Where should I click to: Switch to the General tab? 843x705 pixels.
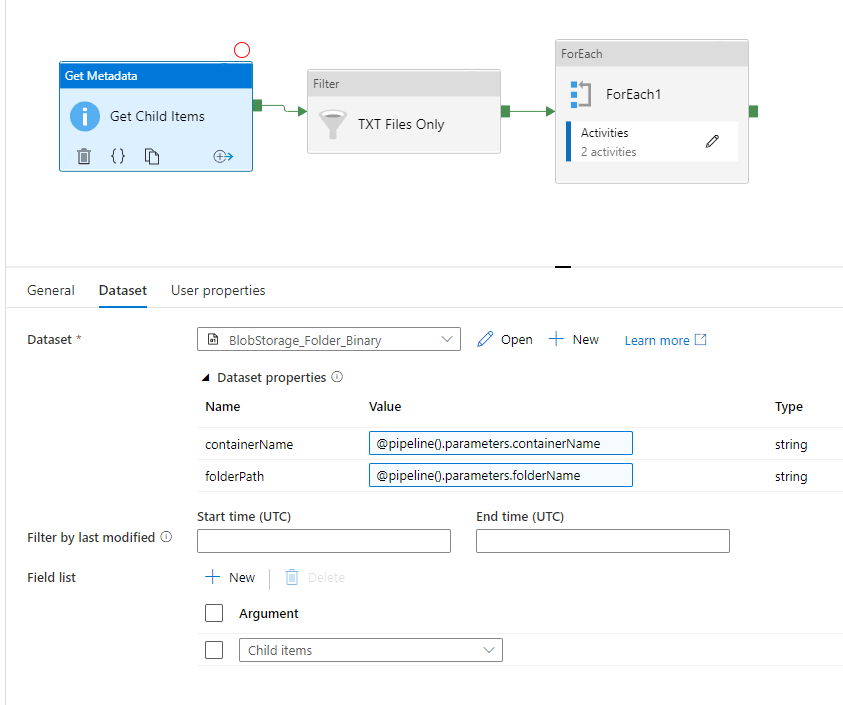tap(50, 290)
